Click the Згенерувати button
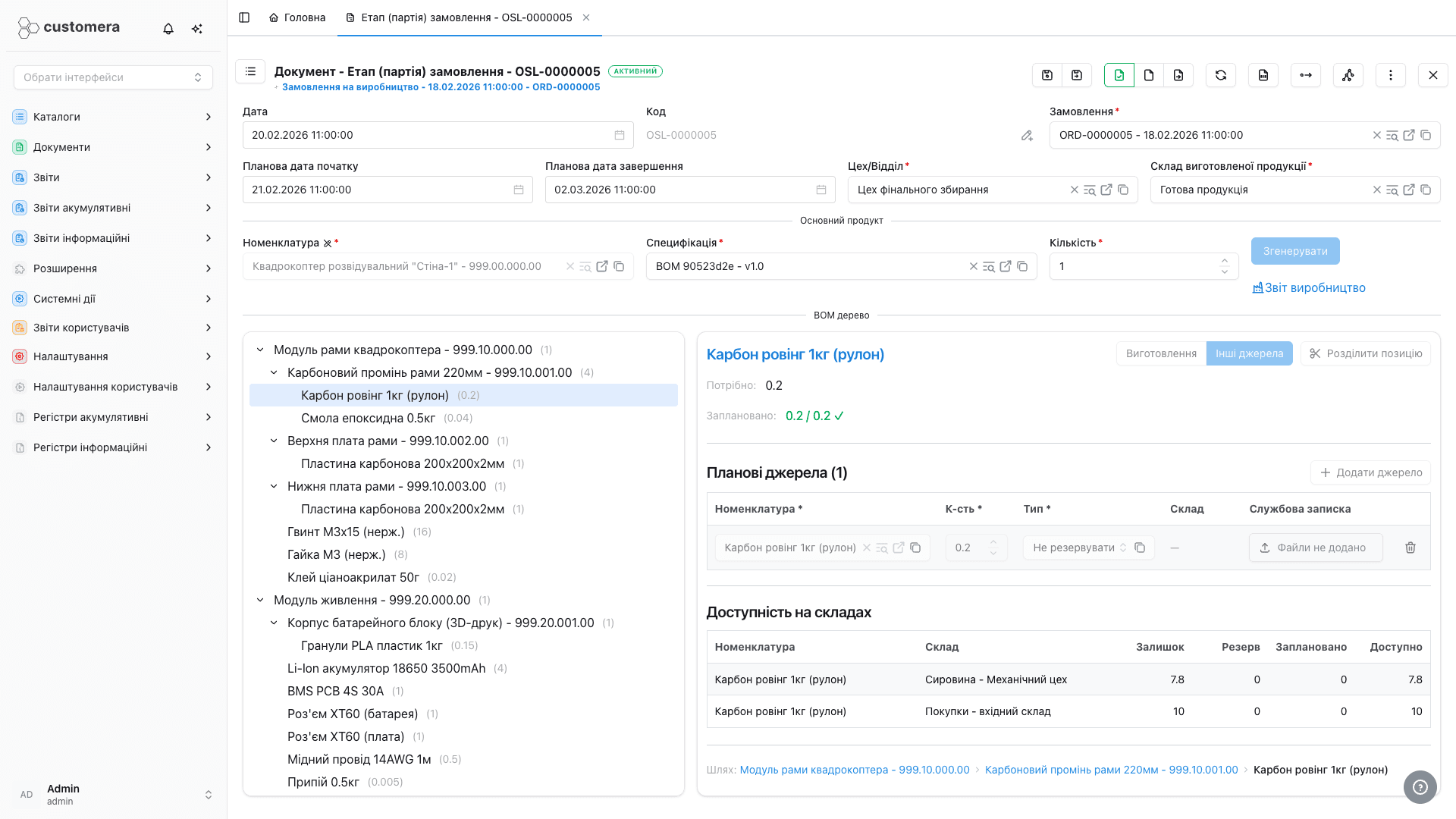The height and width of the screenshot is (819, 1456). [1295, 251]
